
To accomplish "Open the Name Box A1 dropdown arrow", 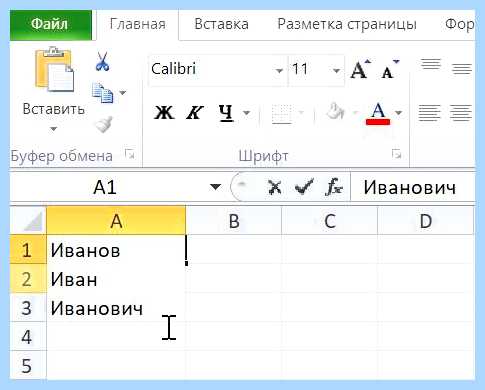I will click(x=216, y=187).
